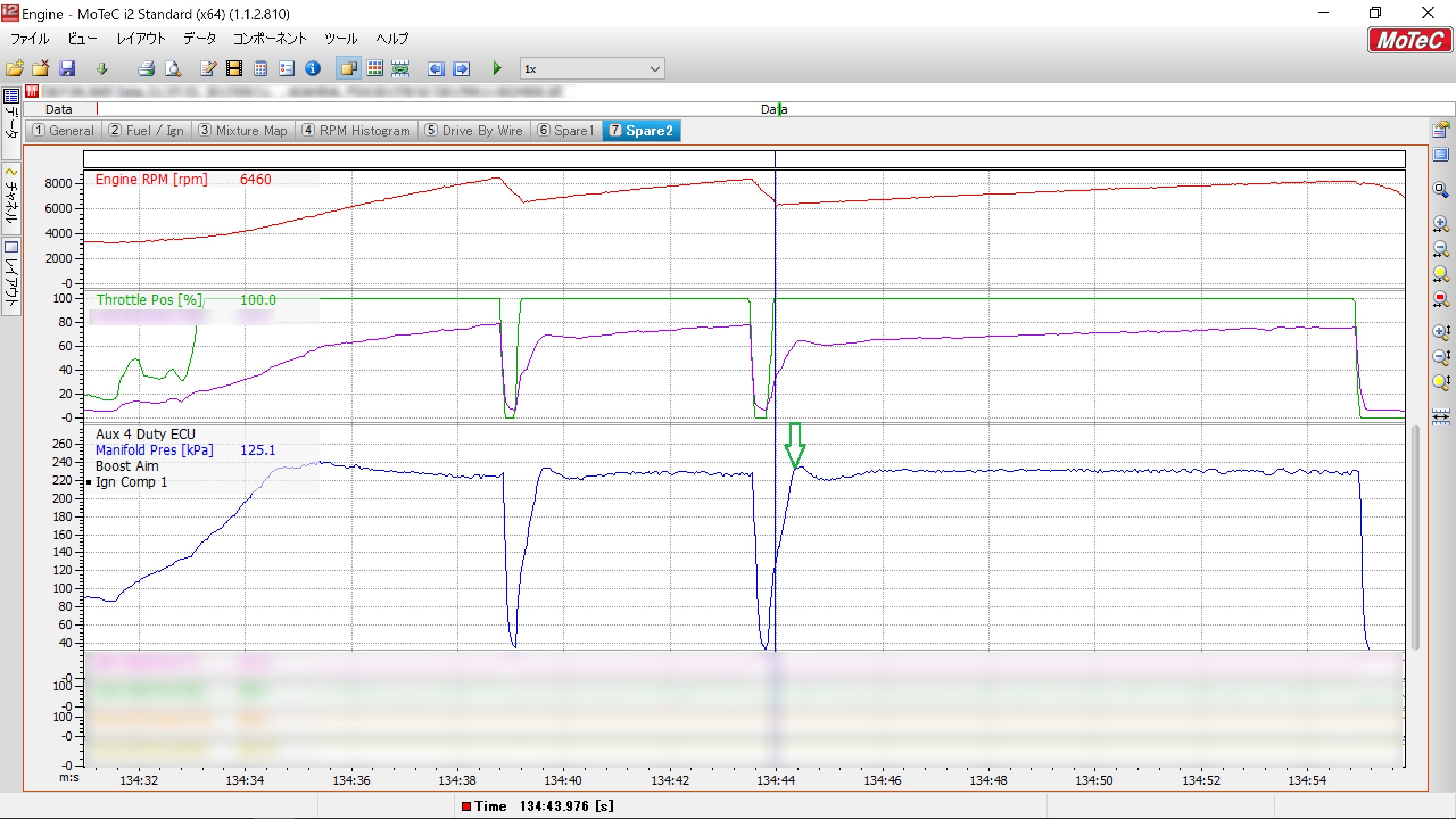Expand the レイアウト side panel
Viewport: 1456px width, 819px height.
pyautogui.click(x=11, y=277)
